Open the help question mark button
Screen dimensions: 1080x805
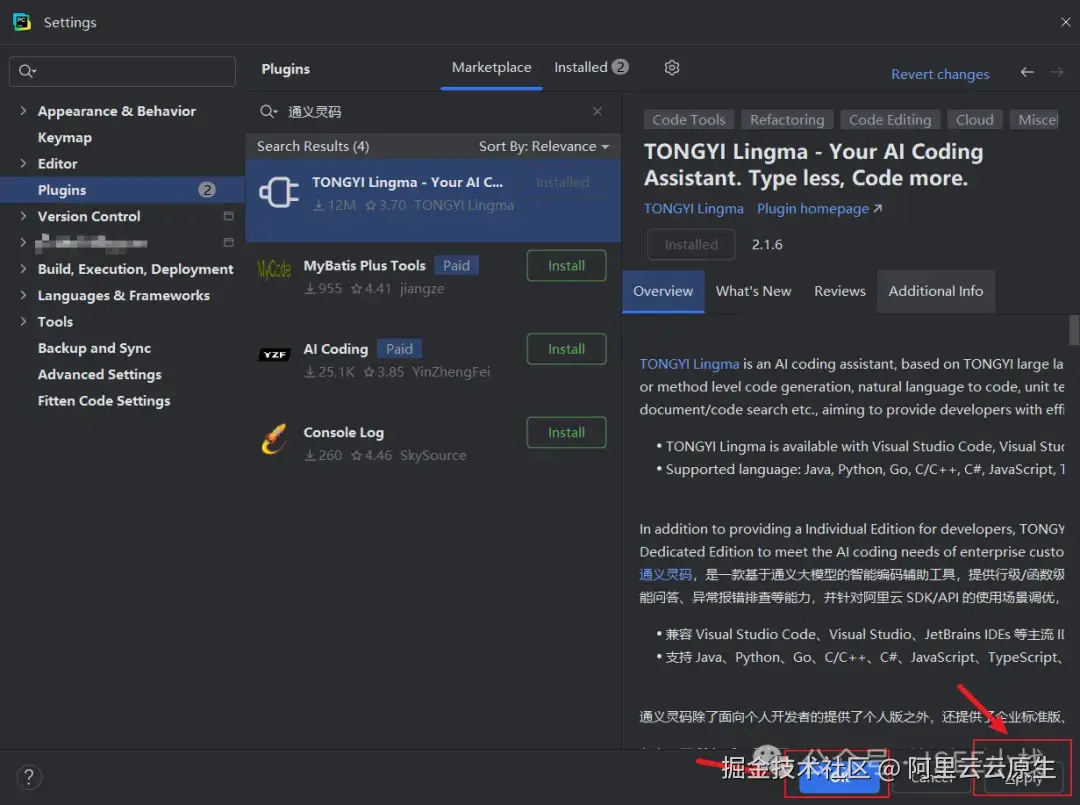(x=29, y=777)
